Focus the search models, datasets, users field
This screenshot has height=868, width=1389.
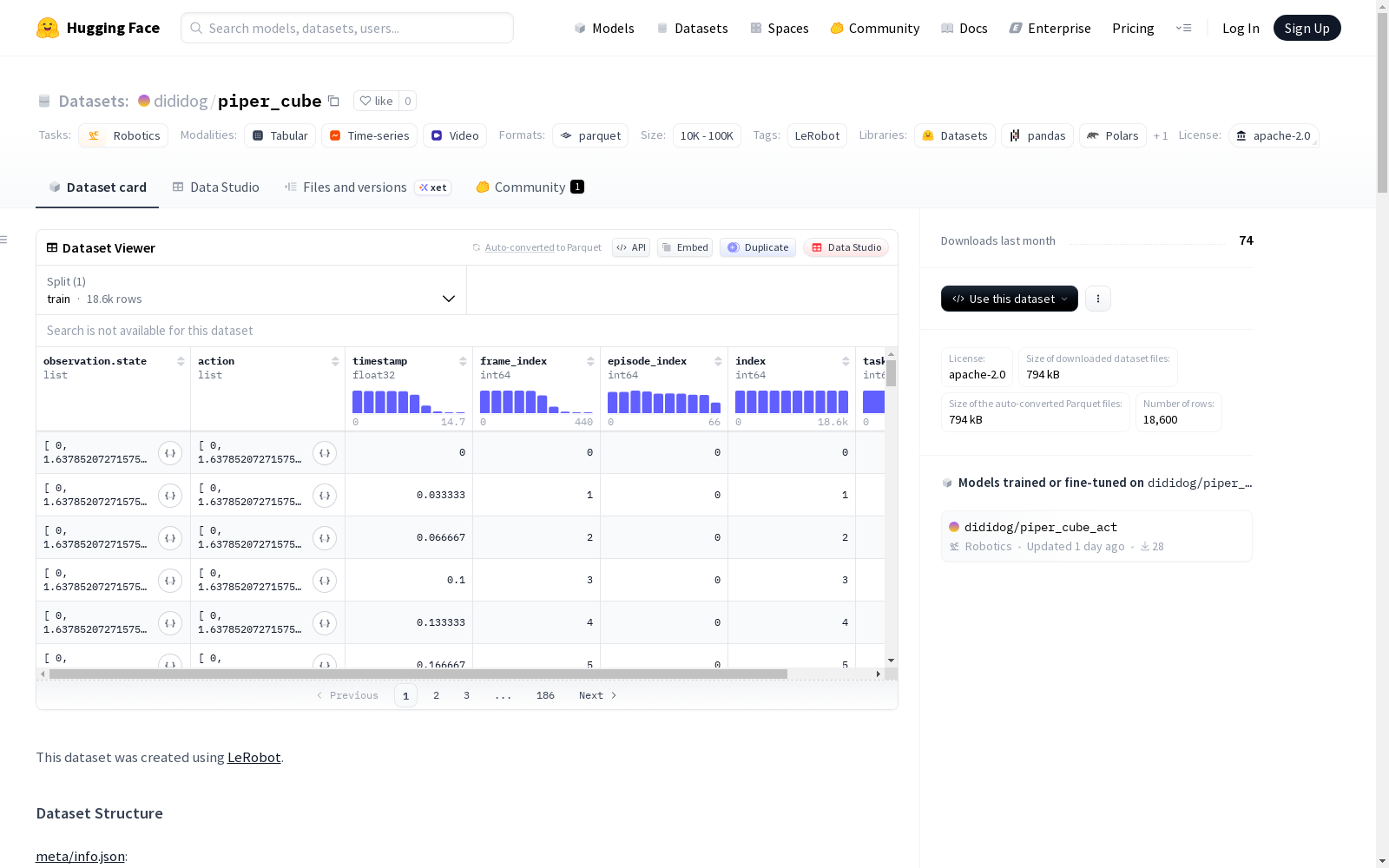click(x=347, y=28)
